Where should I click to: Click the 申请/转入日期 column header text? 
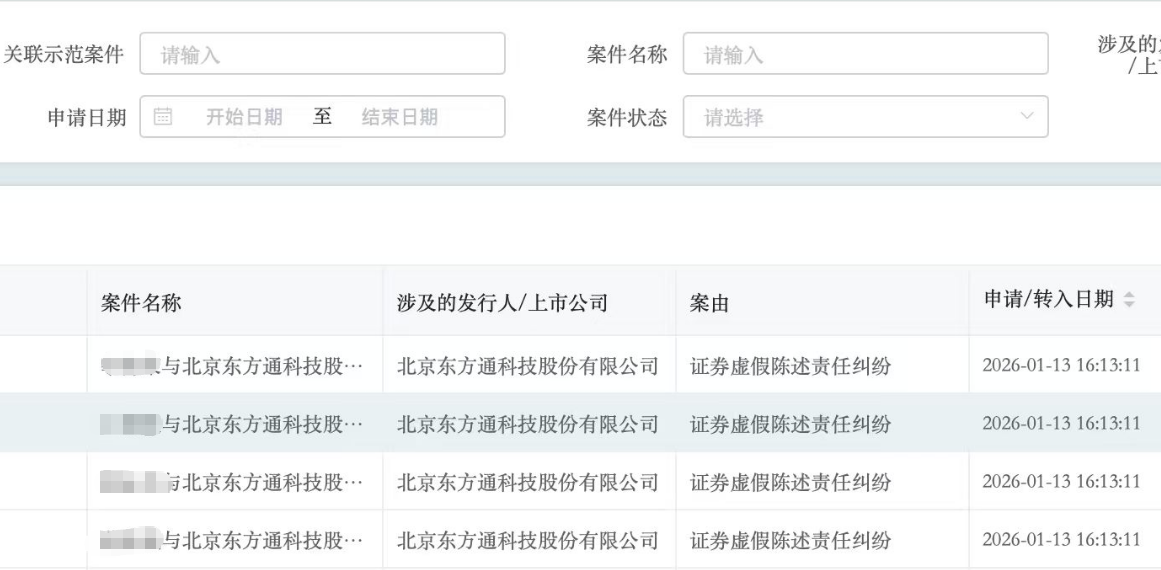click(x=1048, y=299)
